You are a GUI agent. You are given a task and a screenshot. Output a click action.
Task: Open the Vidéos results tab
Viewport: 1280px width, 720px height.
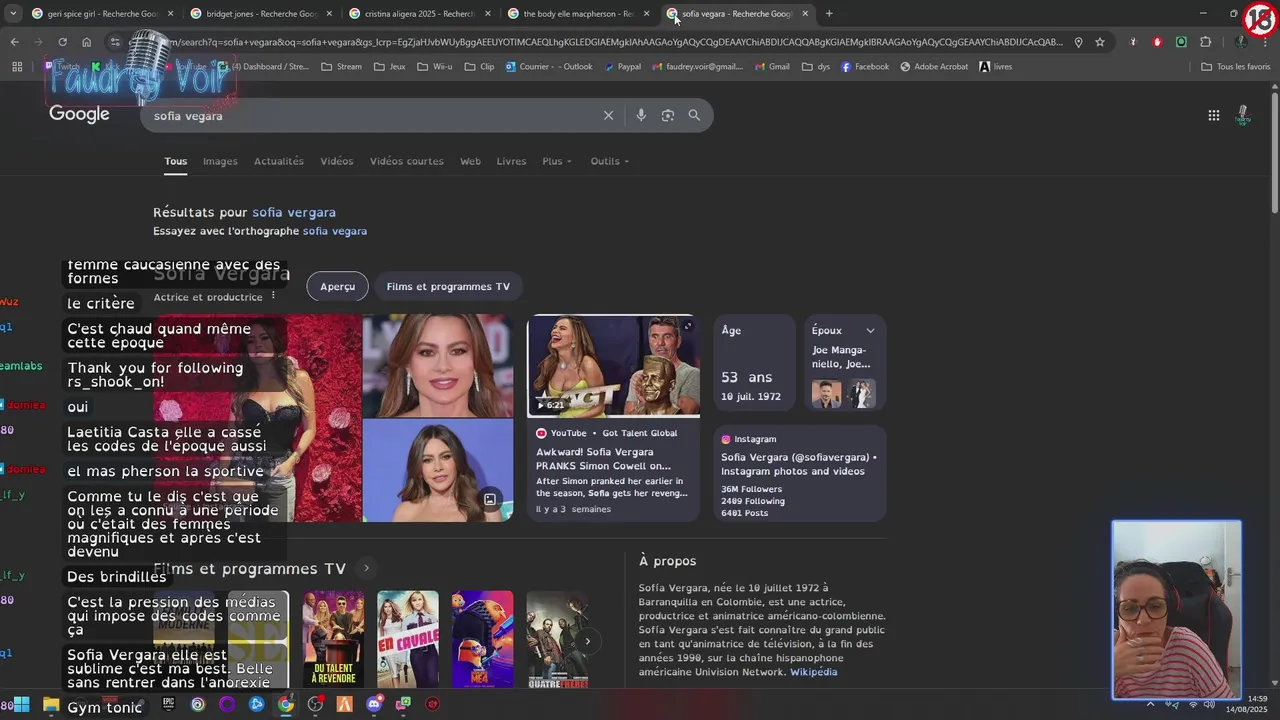click(337, 161)
